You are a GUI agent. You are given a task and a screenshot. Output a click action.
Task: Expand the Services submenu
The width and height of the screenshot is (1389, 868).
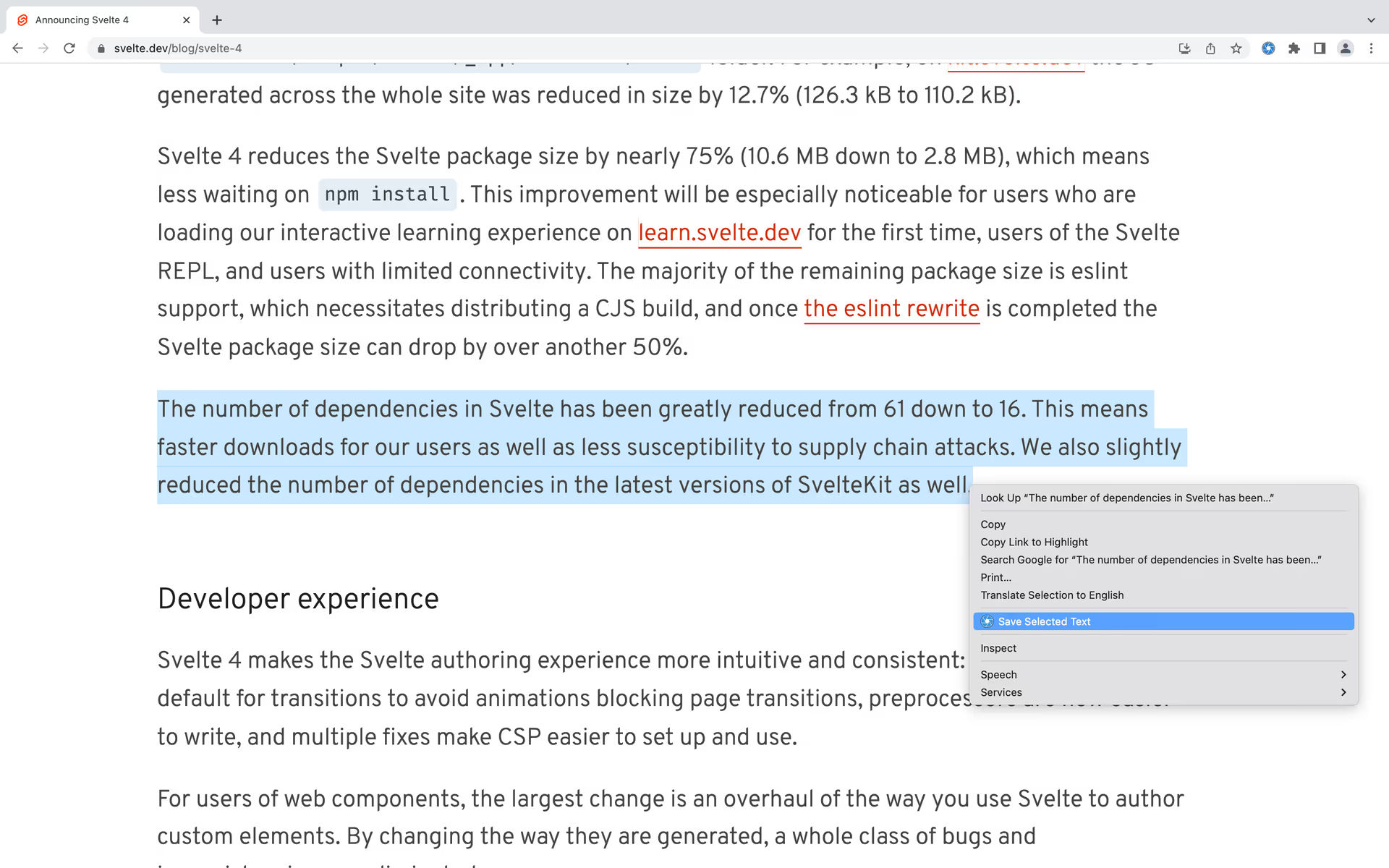tap(1163, 692)
